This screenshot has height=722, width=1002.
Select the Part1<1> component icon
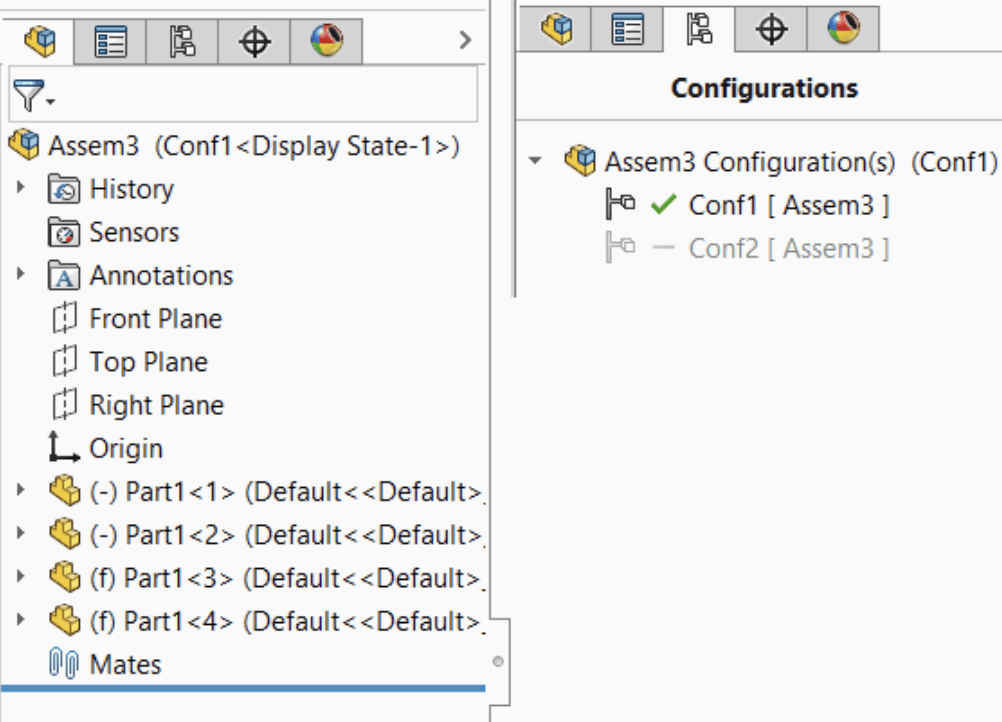pyautogui.click(x=65, y=491)
